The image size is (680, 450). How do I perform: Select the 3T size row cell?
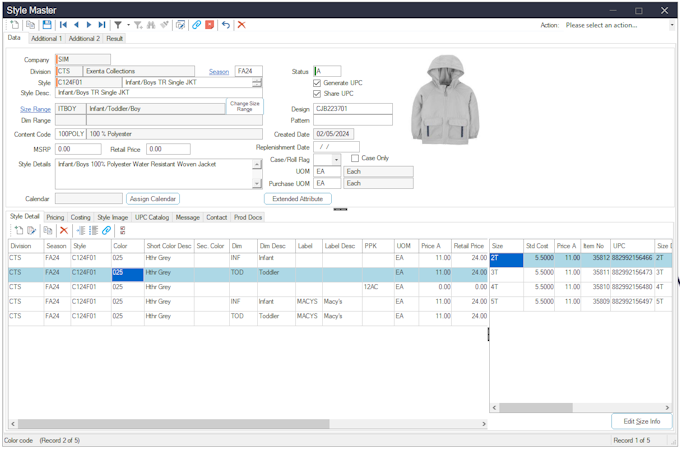506,273
